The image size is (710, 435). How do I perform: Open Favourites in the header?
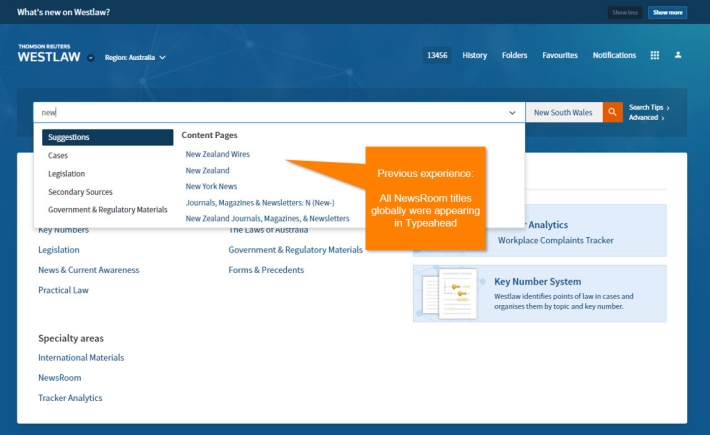(560, 55)
